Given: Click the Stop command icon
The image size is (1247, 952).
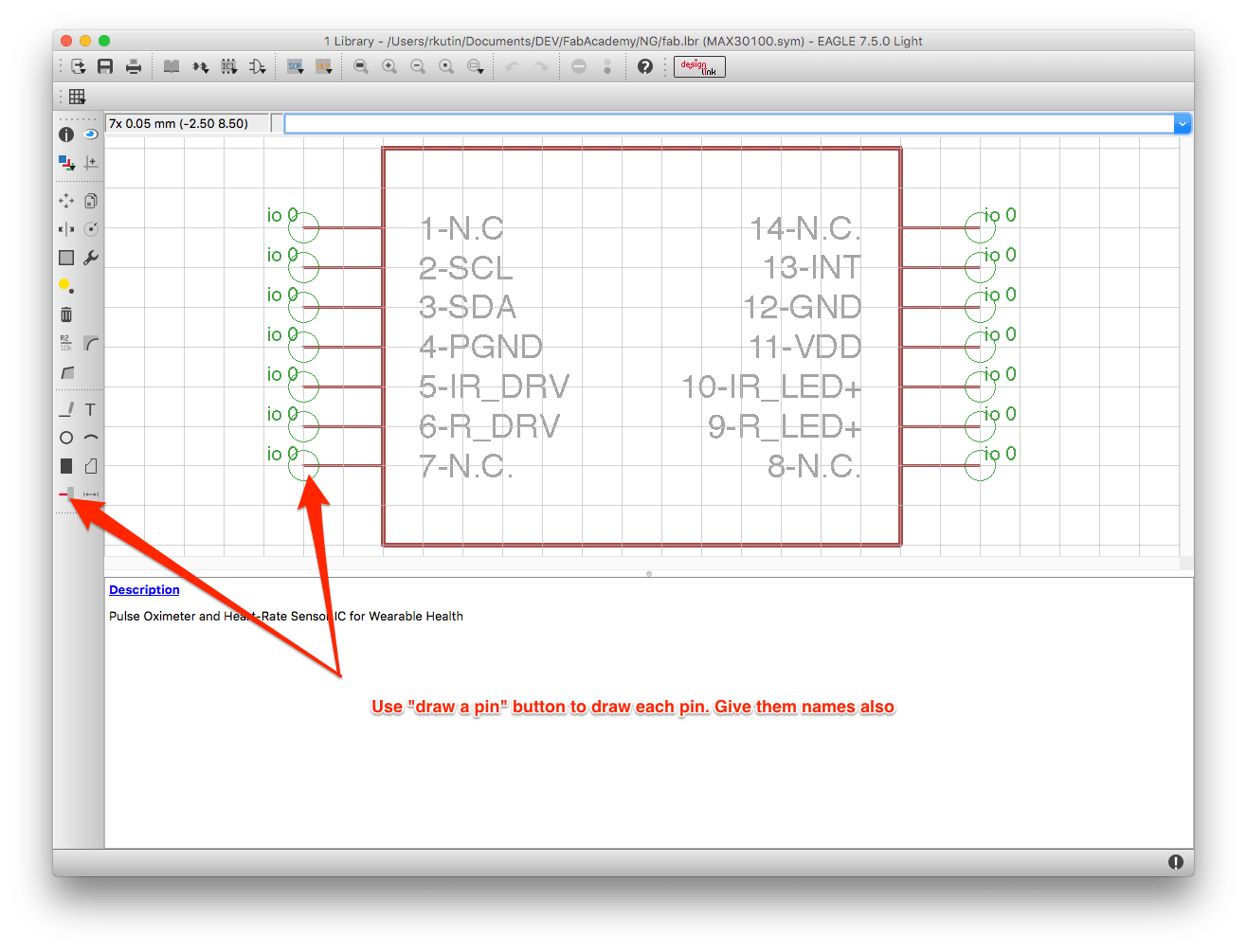Looking at the screenshot, I should (579, 66).
